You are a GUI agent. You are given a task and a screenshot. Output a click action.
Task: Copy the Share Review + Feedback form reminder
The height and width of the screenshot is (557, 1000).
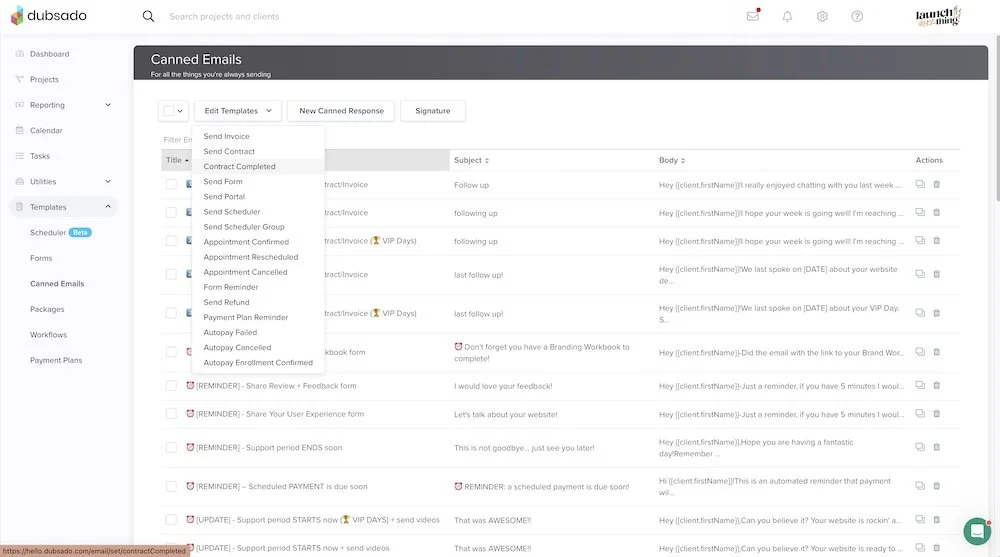920,385
